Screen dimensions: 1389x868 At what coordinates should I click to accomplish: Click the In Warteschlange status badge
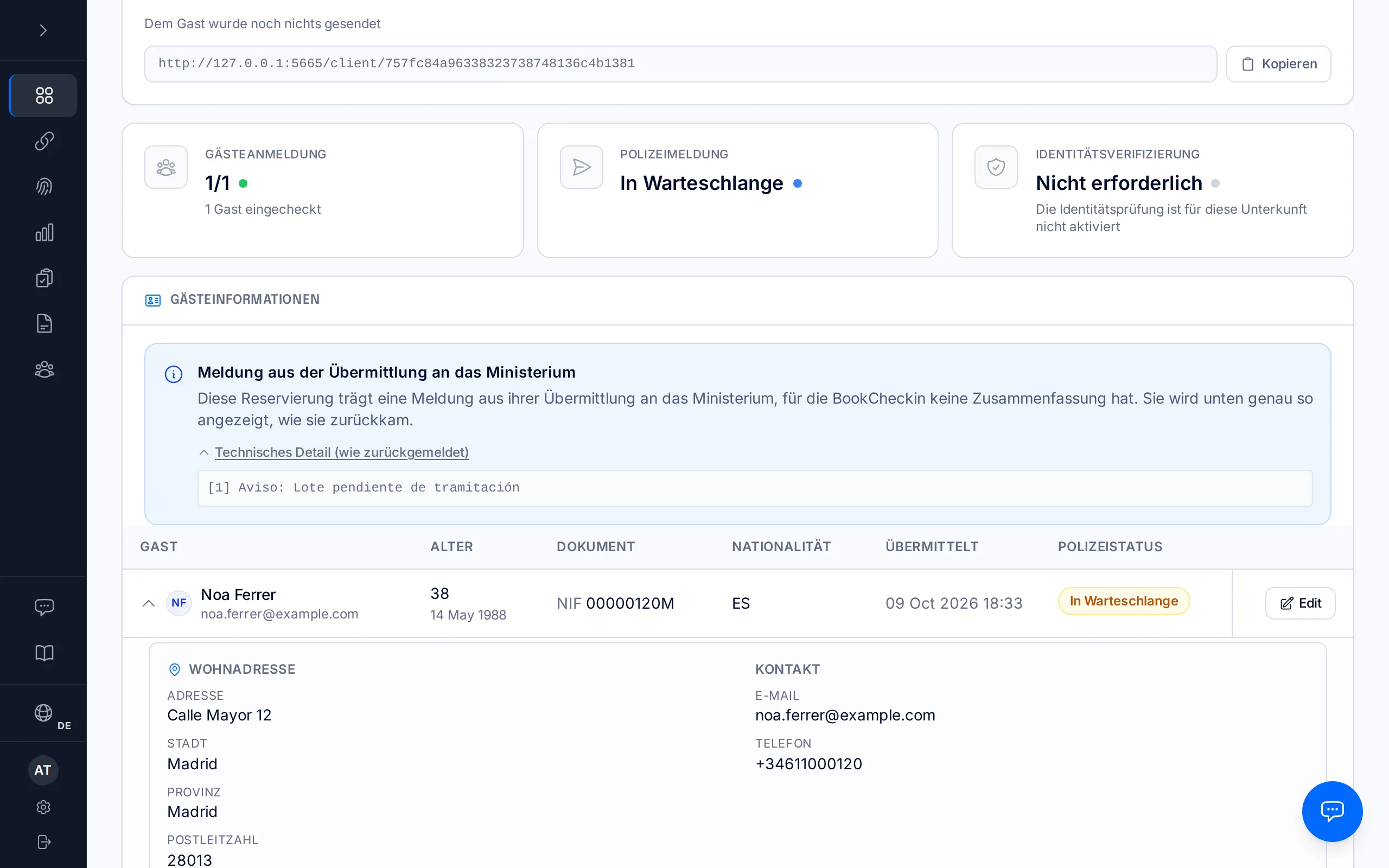pos(1123,601)
